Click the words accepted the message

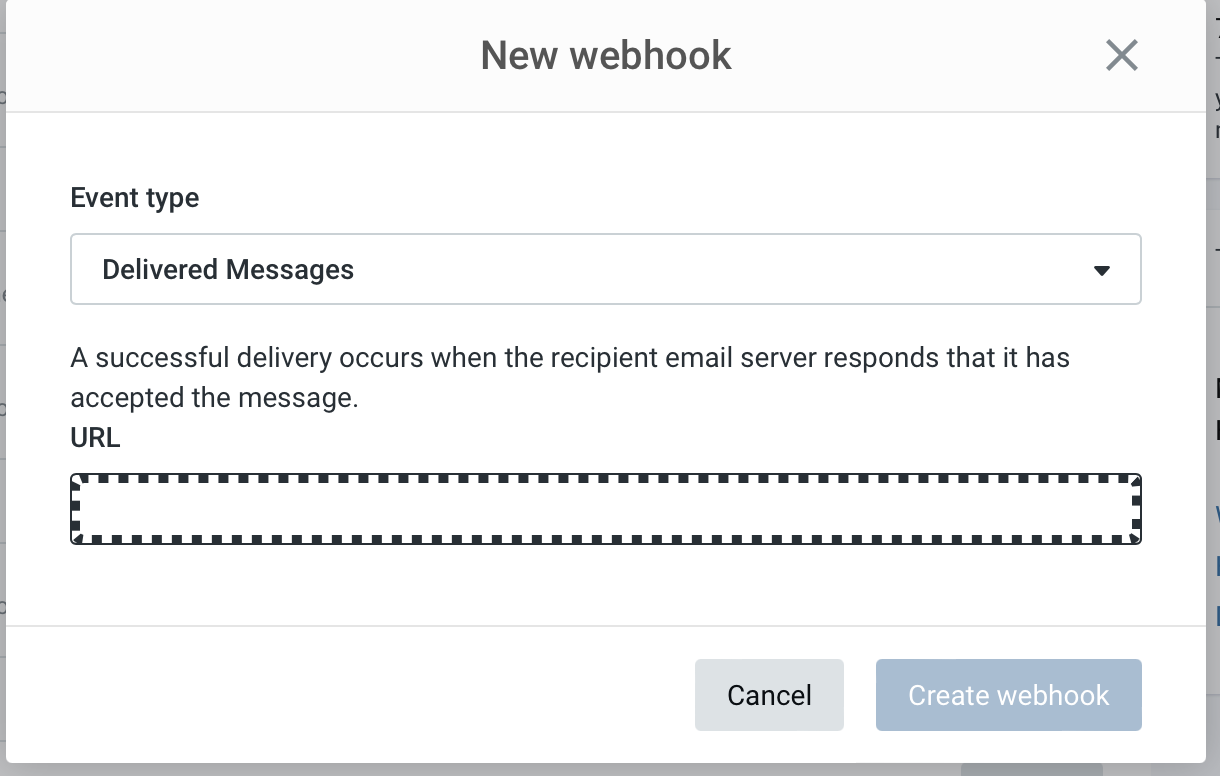point(214,398)
